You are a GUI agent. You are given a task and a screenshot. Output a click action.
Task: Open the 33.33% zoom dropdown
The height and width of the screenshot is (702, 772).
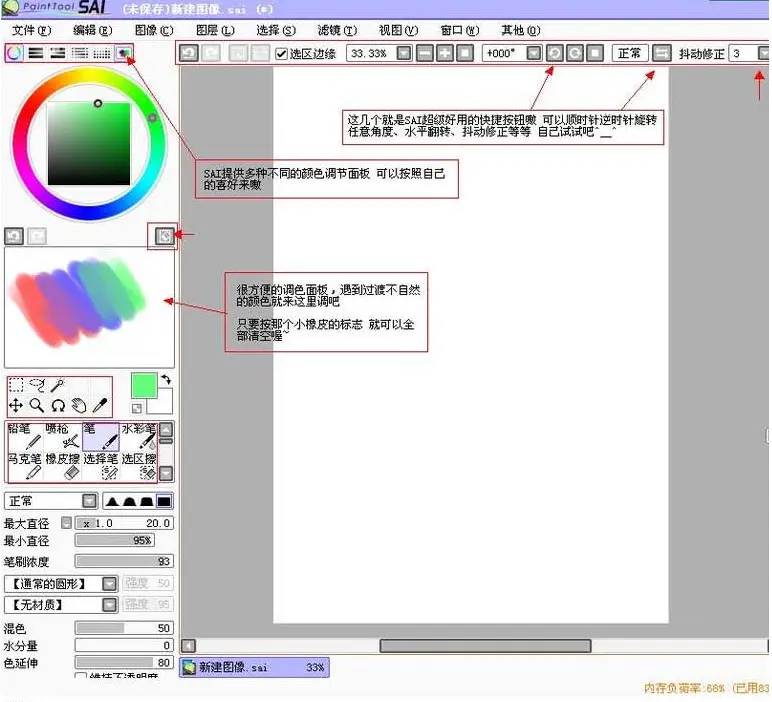coord(404,53)
